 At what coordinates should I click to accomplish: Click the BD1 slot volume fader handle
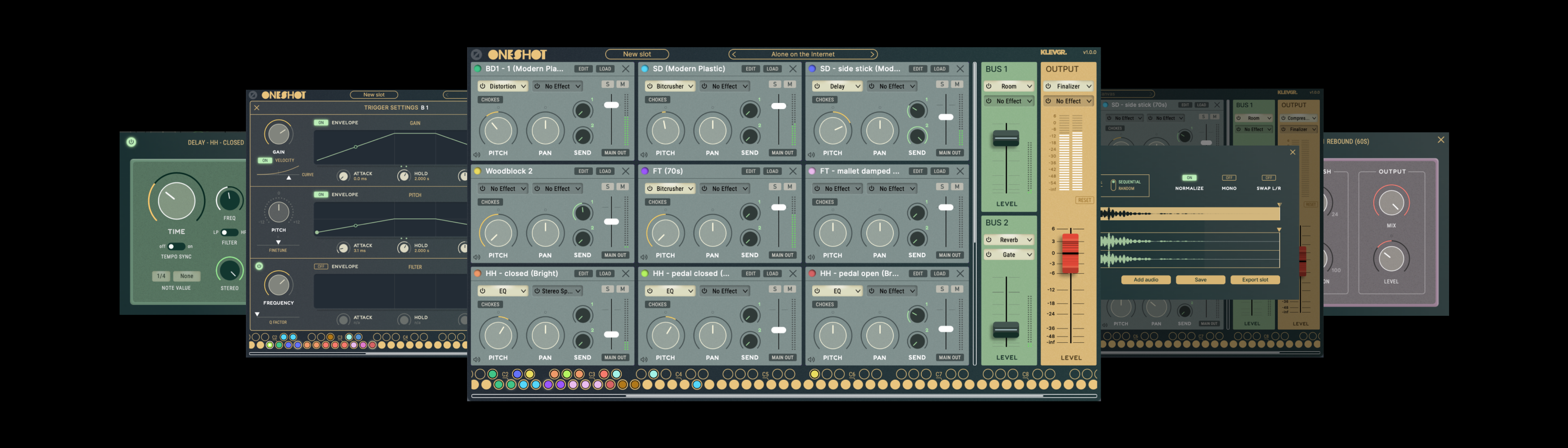[611, 105]
